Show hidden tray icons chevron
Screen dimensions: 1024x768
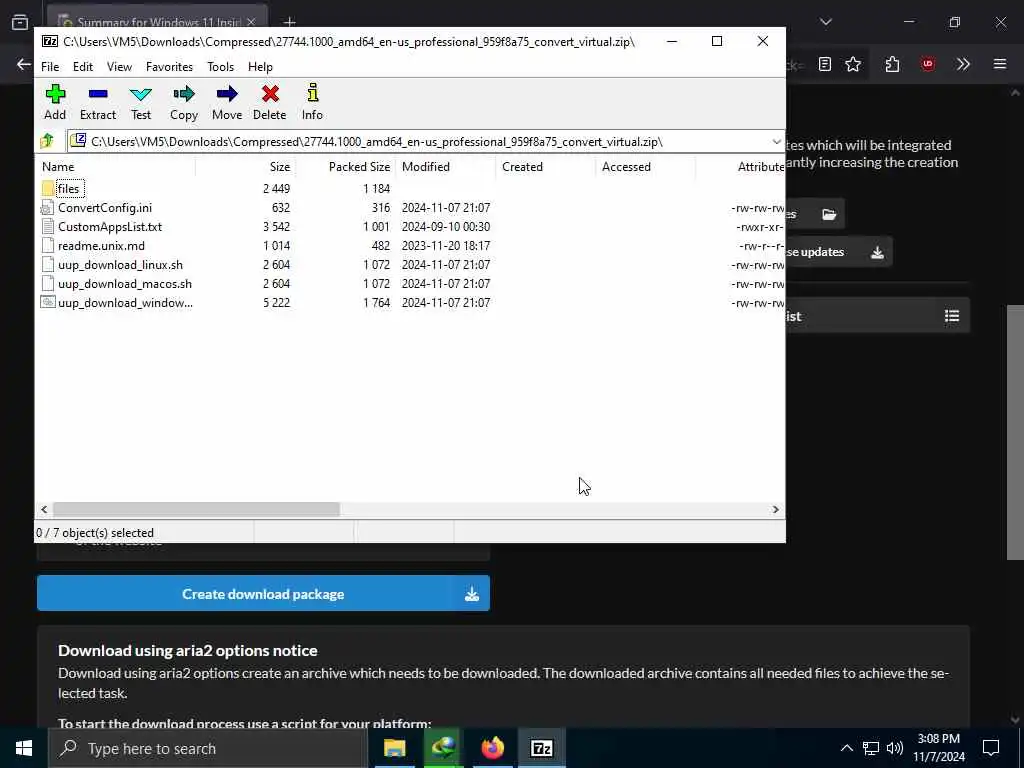click(x=846, y=748)
